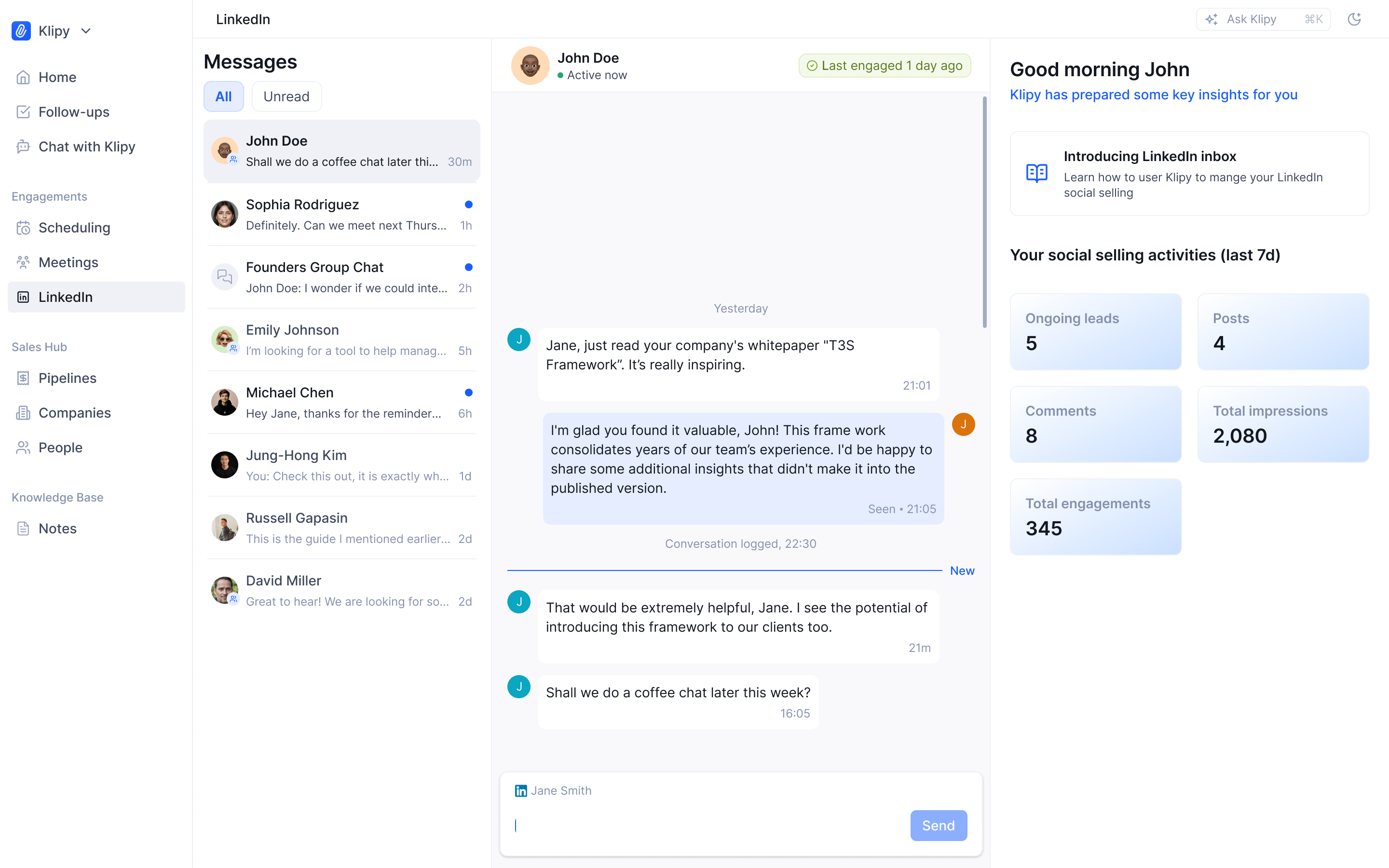Image resolution: width=1389 pixels, height=868 pixels.
Task: Click the Klipy logo icon
Action: click(x=21, y=31)
